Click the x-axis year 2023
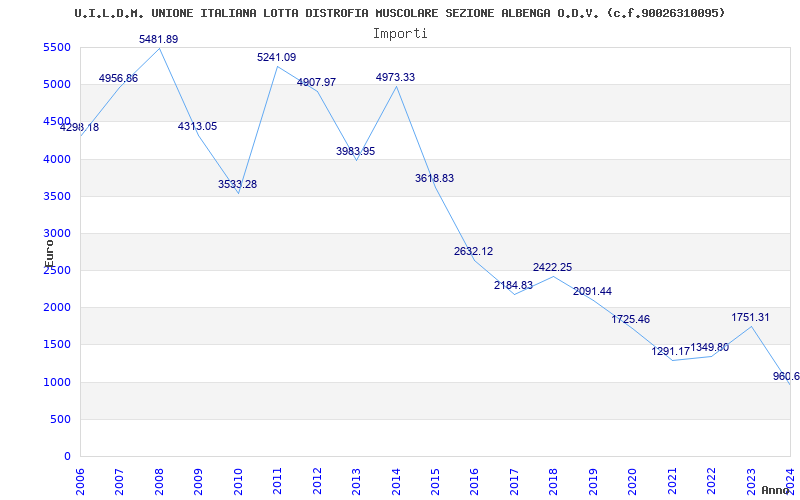This screenshot has width=800, height=500. [751, 481]
